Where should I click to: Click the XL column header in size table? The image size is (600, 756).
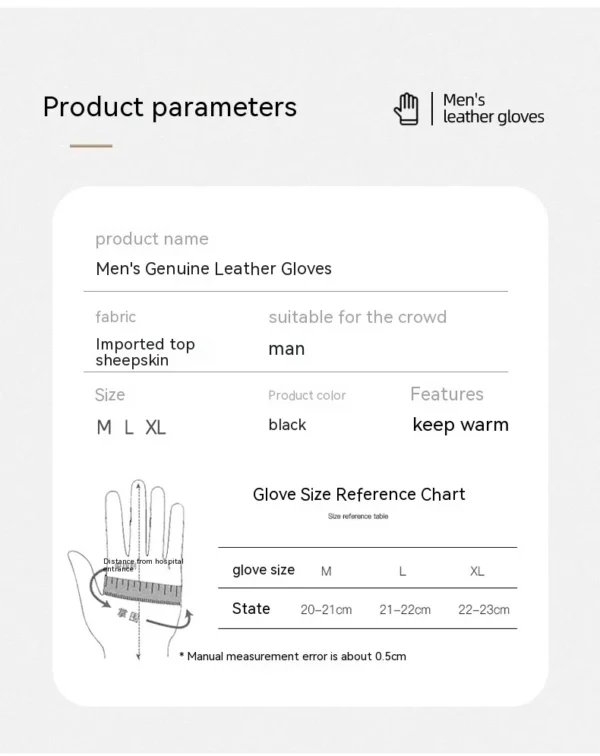(x=477, y=571)
